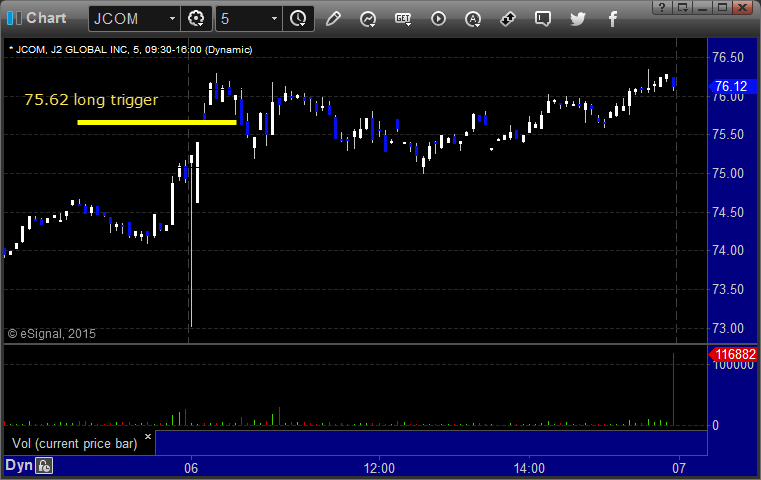Click the 12:00 time axis label

(379, 468)
